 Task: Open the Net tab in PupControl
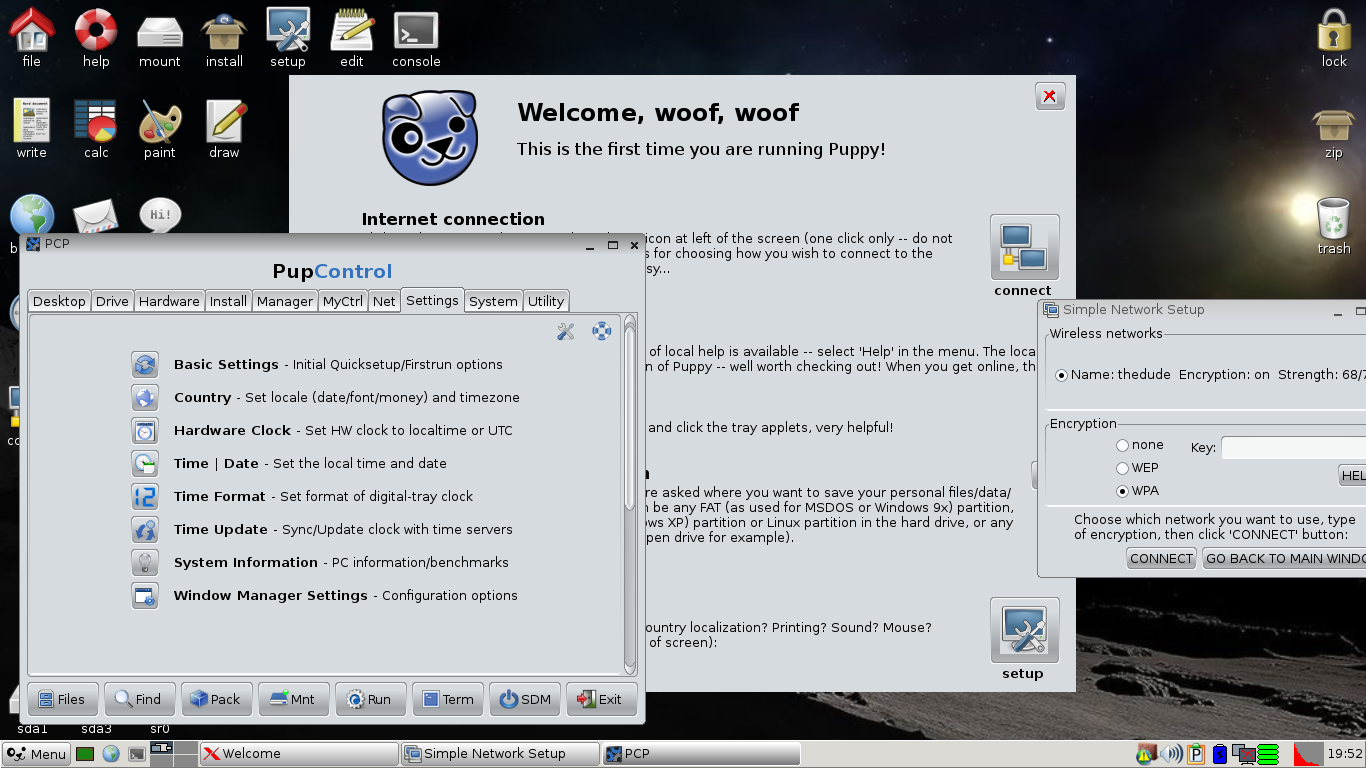[x=384, y=301]
